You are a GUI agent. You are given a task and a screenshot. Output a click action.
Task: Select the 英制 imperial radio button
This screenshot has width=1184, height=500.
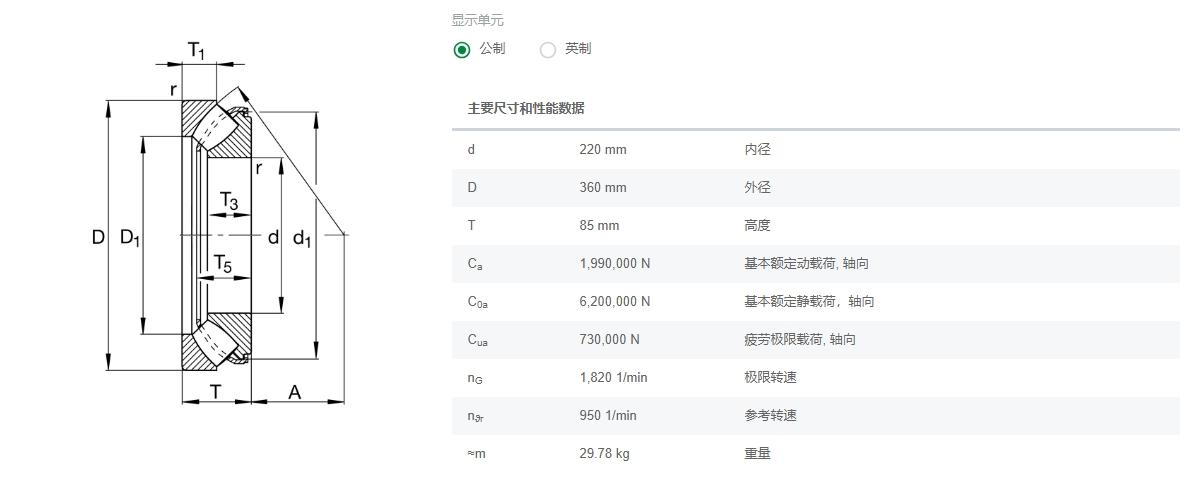tap(548, 50)
